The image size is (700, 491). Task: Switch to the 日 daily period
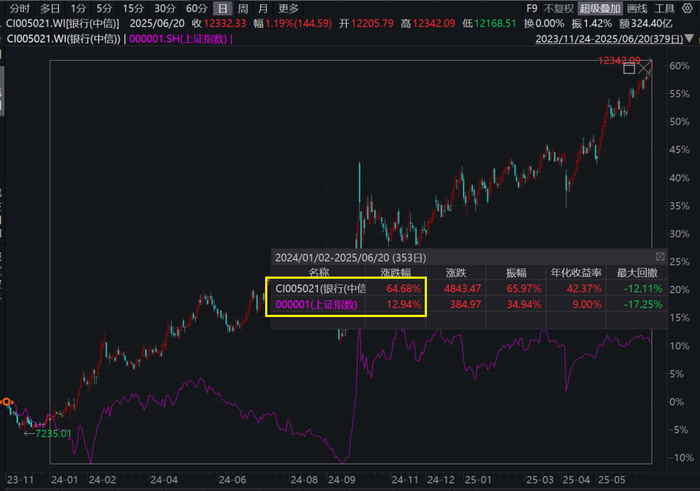[x=222, y=8]
